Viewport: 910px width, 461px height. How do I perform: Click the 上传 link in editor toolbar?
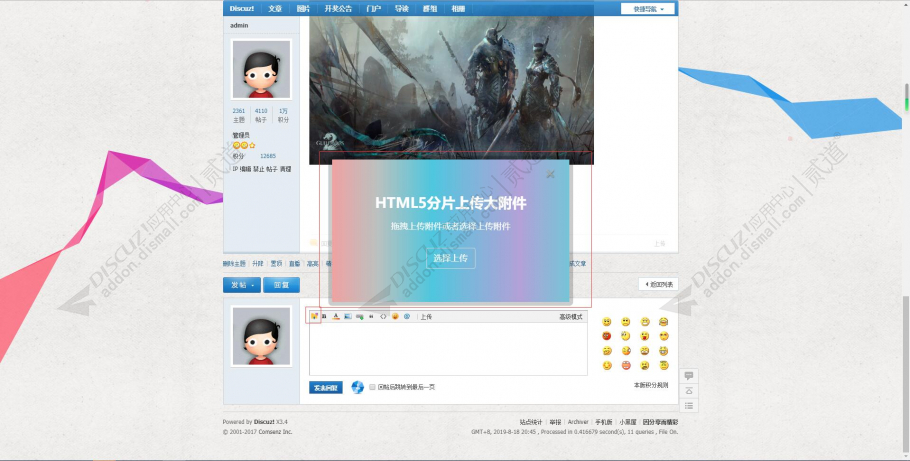click(x=426, y=317)
